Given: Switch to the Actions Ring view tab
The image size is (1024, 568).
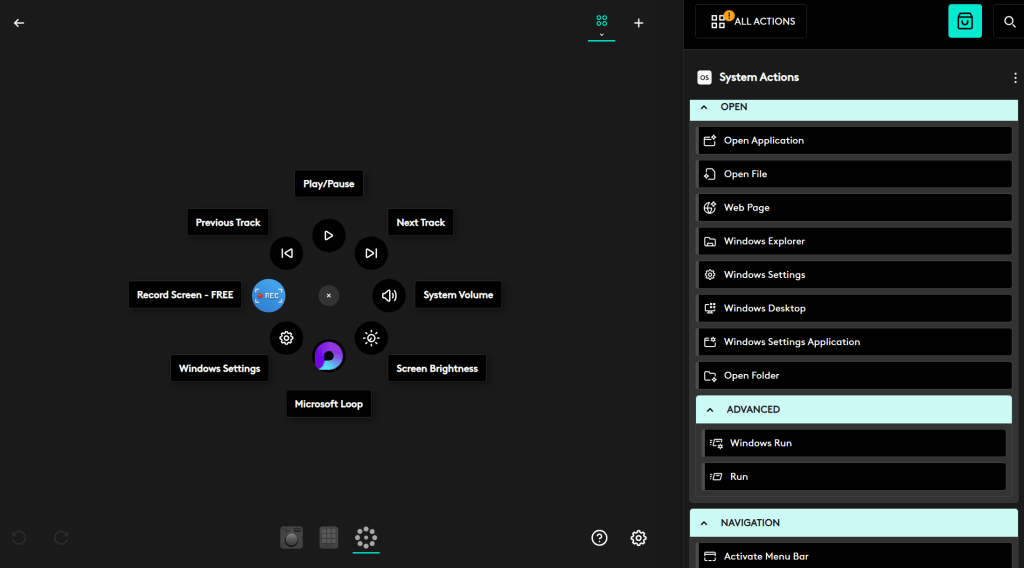Looking at the screenshot, I should point(366,538).
